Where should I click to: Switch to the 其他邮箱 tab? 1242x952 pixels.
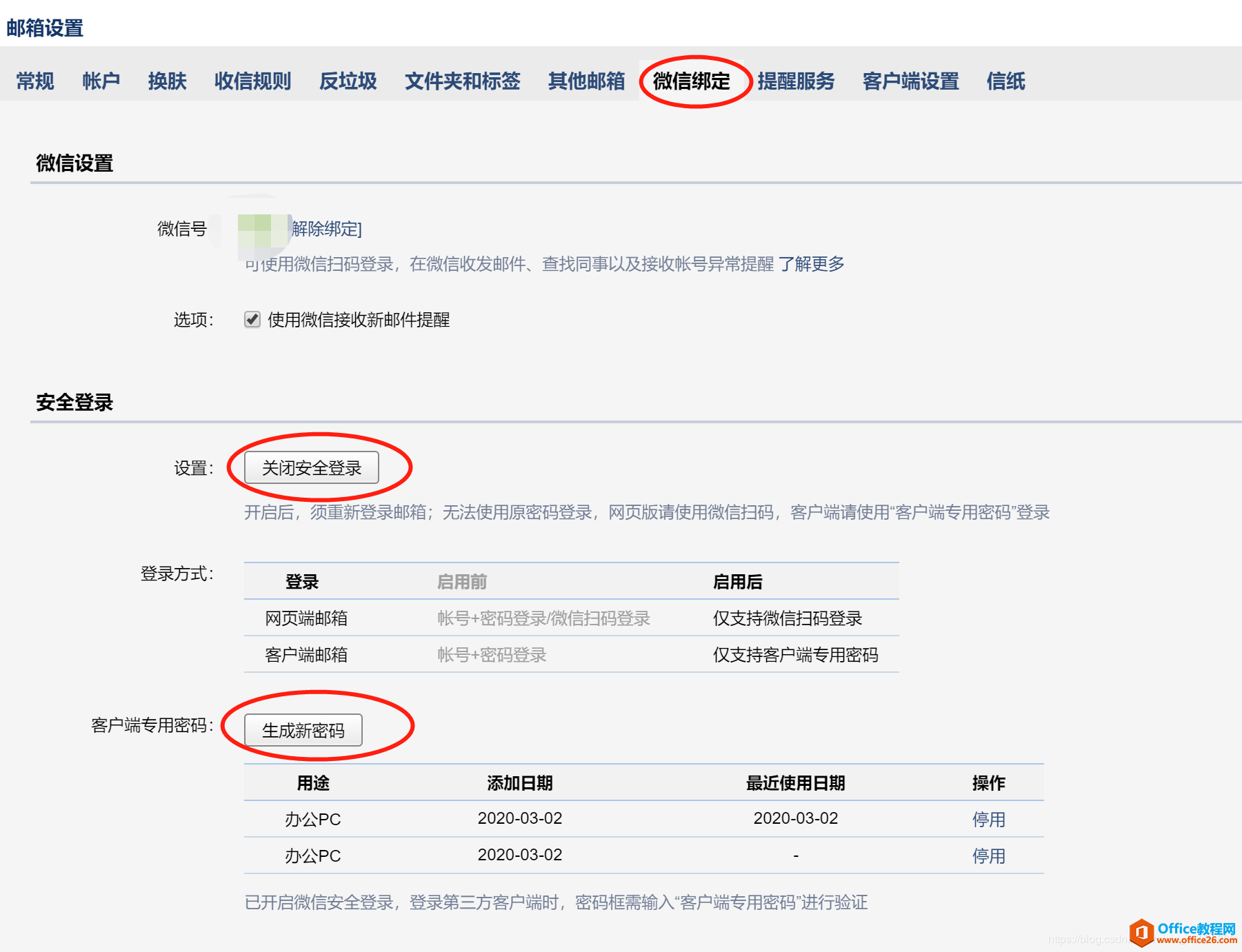pyautogui.click(x=587, y=81)
